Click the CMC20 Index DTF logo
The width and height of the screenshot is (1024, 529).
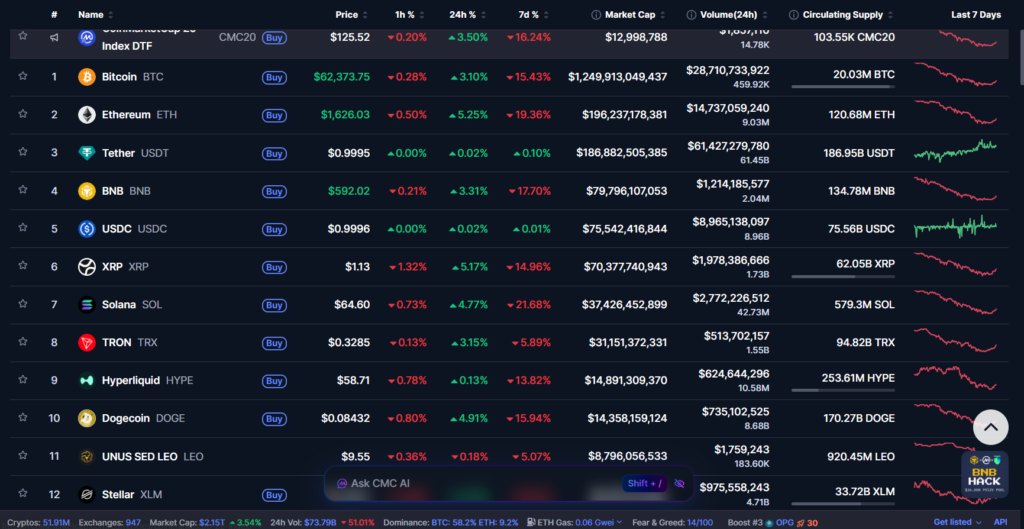click(x=87, y=38)
